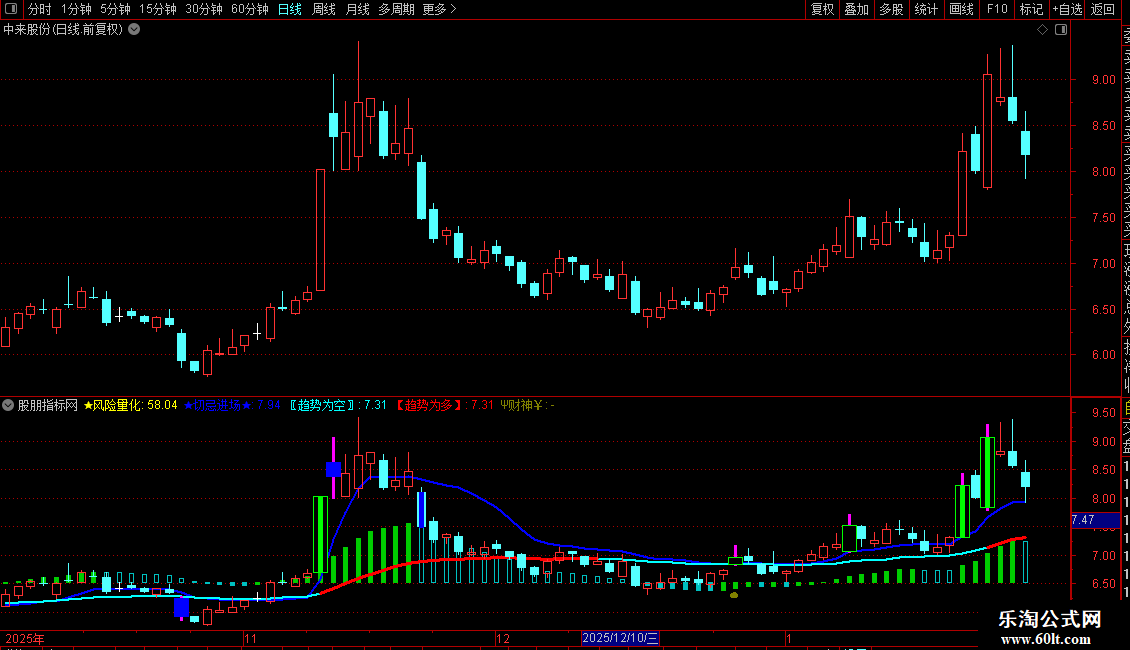This screenshot has height=650, width=1130.
Task: Select the 30分钟 period tab
Action: click(x=204, y=9)
